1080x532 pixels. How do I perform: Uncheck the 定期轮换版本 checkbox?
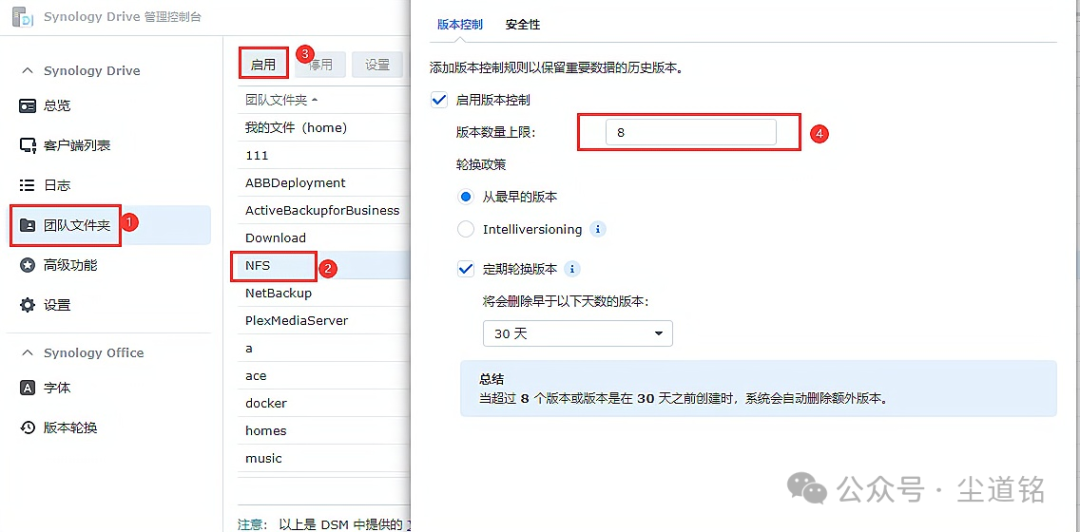click(x=465, y=269)
